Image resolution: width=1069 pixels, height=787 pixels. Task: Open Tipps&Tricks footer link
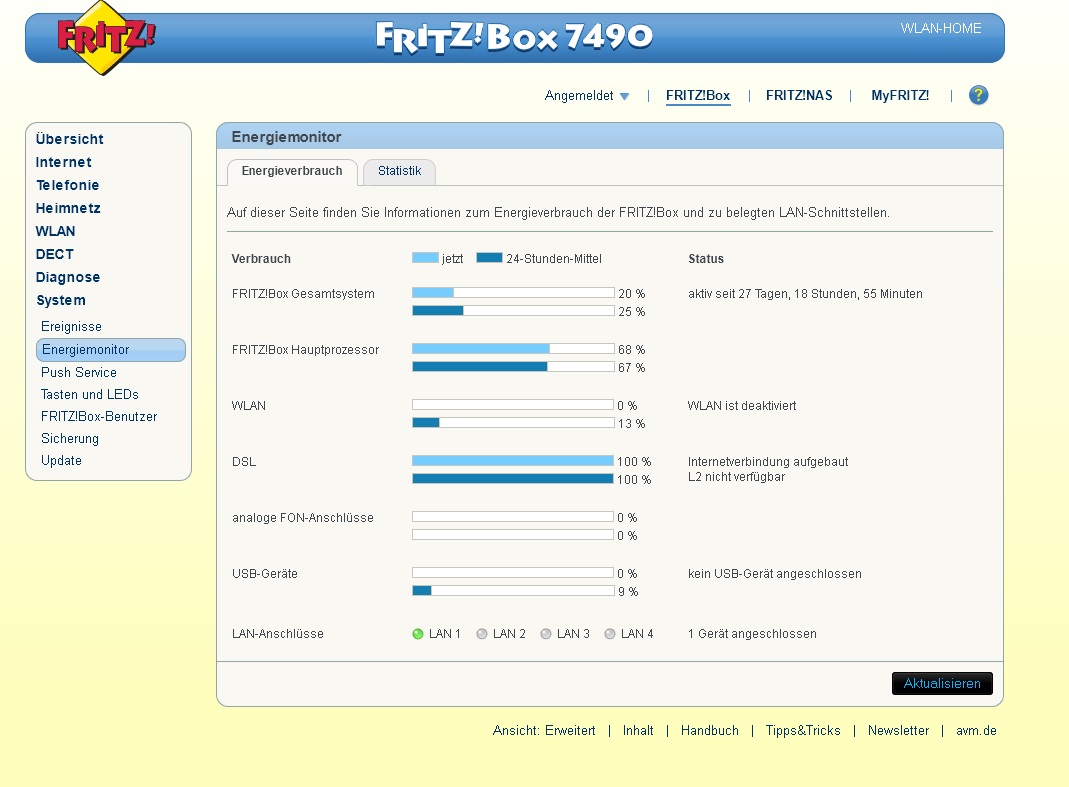802,730
